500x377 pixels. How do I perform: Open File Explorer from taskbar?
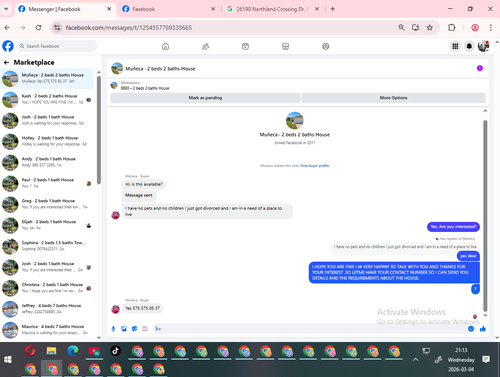(x=51, y=351)
